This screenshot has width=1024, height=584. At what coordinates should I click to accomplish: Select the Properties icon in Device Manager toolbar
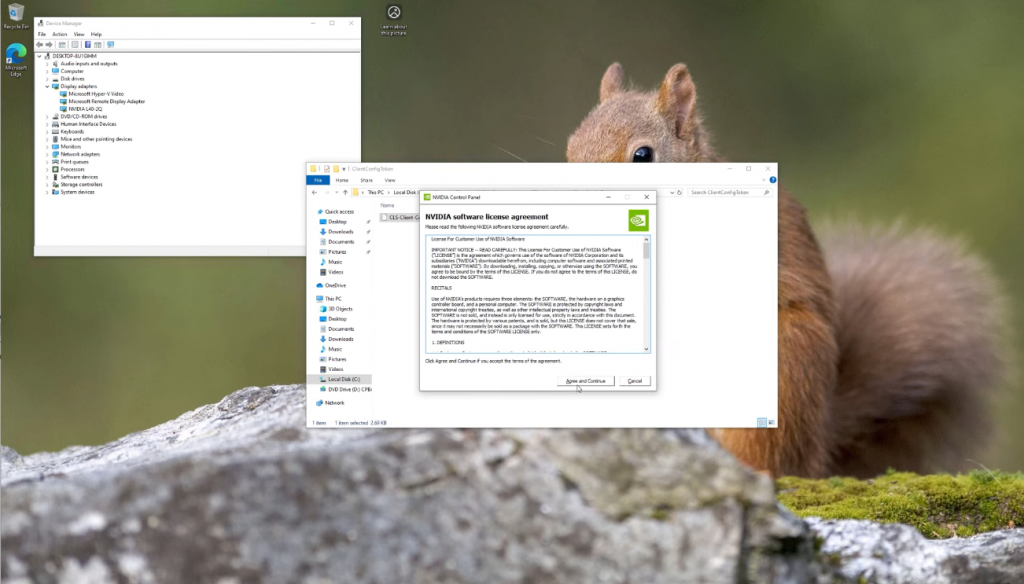[74, 45]
